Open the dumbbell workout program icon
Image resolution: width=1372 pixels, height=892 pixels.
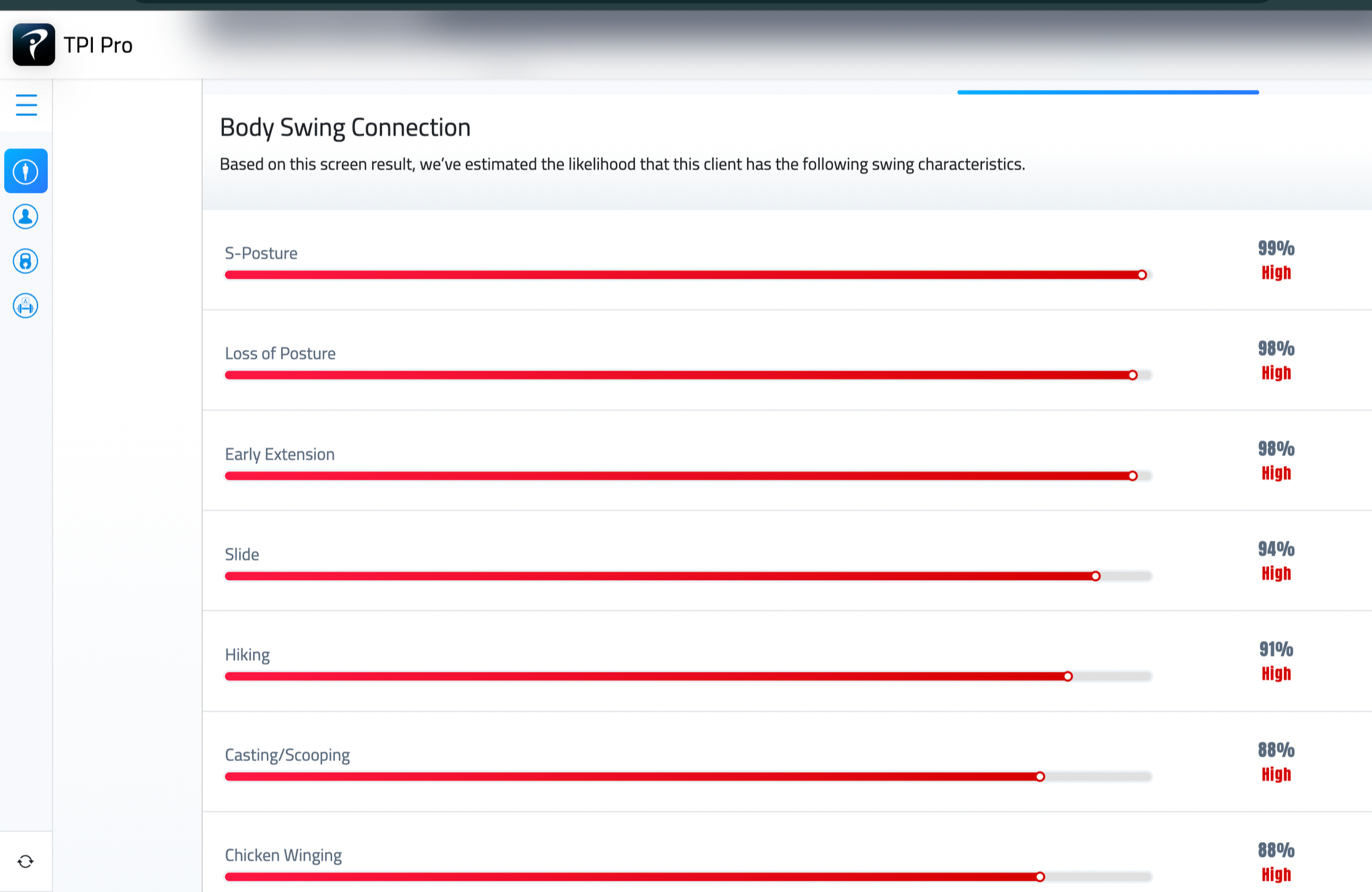26,306
